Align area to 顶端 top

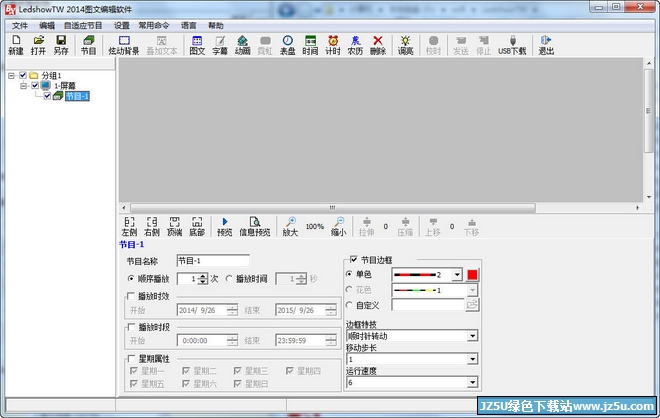[175, 226]
